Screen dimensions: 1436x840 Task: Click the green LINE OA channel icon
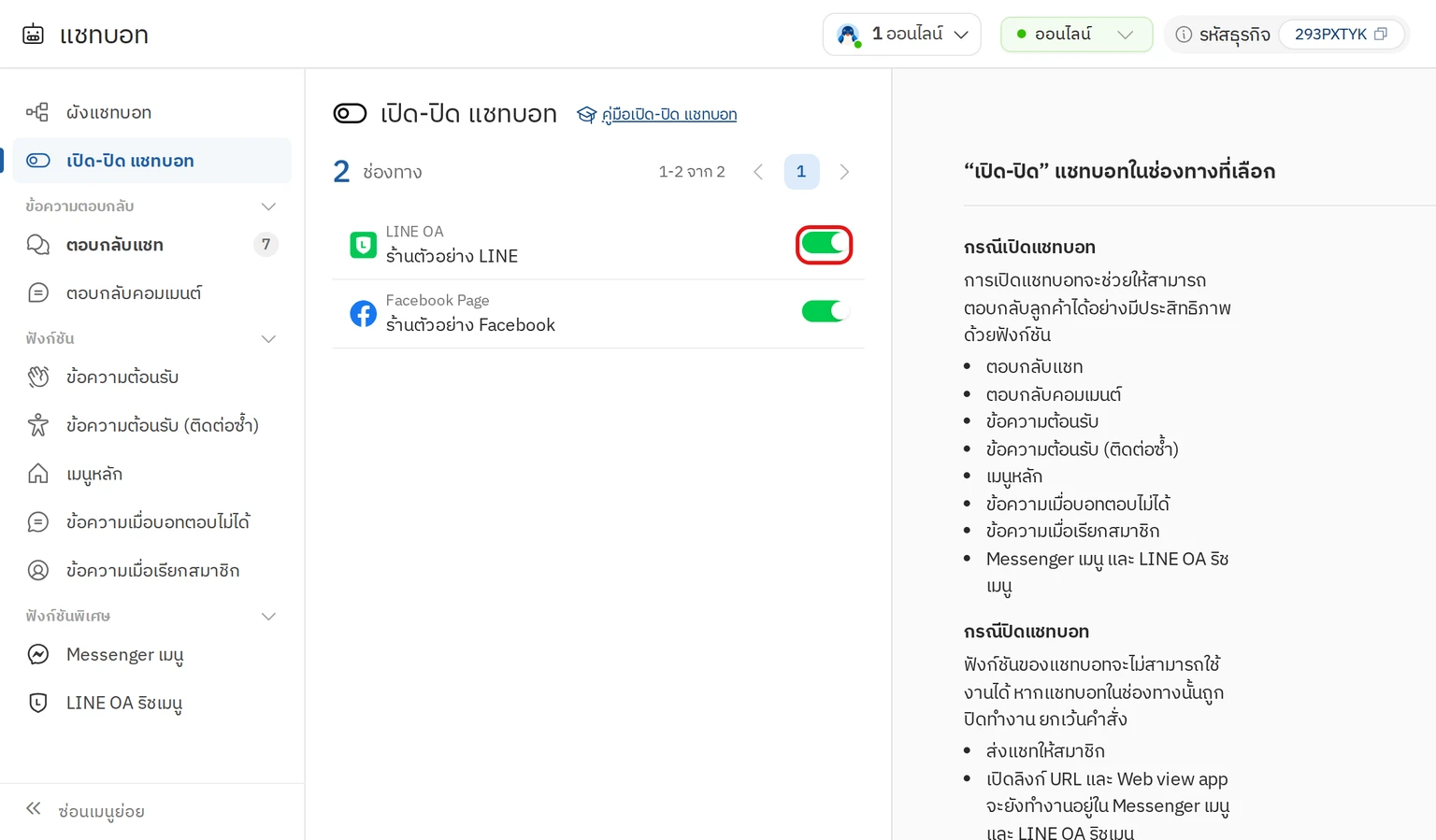pyautogui.click(x=363, y=245)
